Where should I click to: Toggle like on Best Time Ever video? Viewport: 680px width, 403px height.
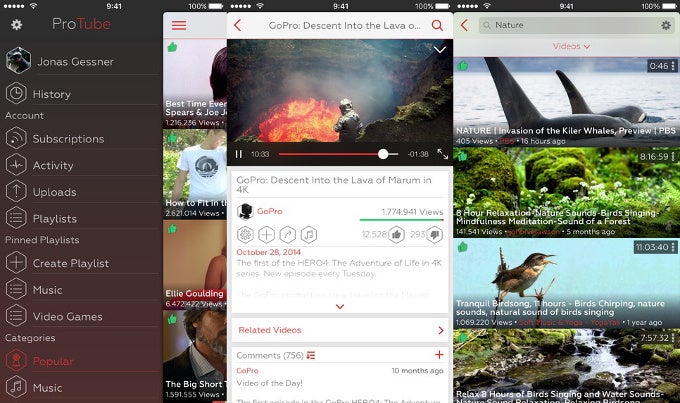pos(172,47)
